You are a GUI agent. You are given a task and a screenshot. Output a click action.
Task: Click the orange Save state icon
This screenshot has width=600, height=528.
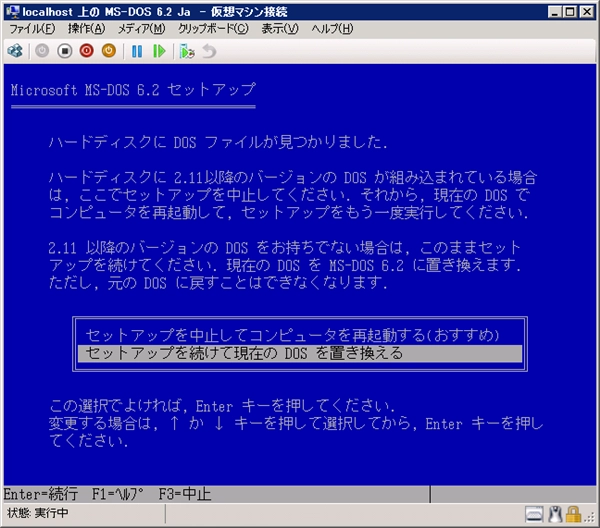coord(109,51)
